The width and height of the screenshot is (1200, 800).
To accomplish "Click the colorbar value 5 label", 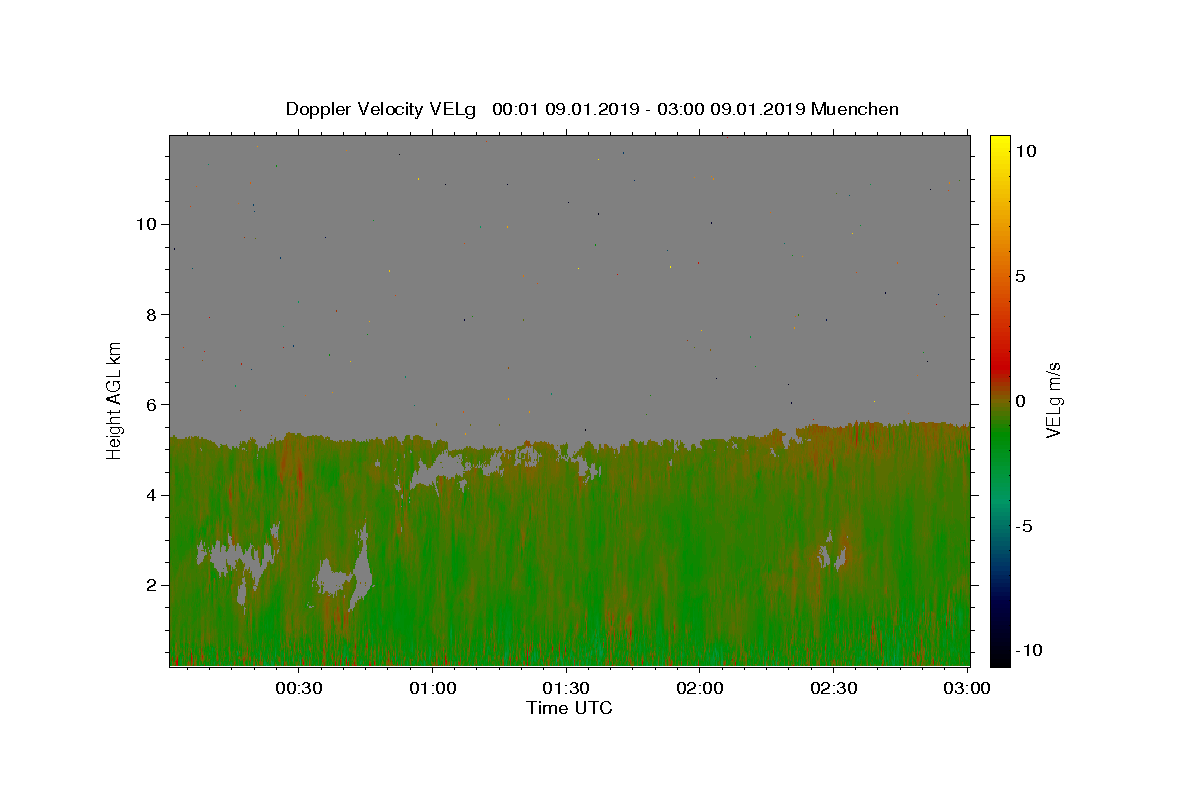I will 1020,276.
